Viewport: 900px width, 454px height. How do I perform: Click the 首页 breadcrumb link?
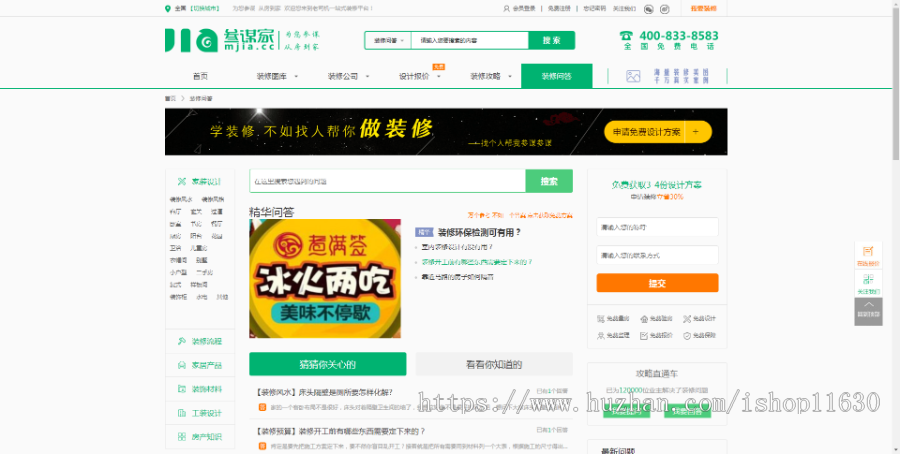click(x=170, y=99)
